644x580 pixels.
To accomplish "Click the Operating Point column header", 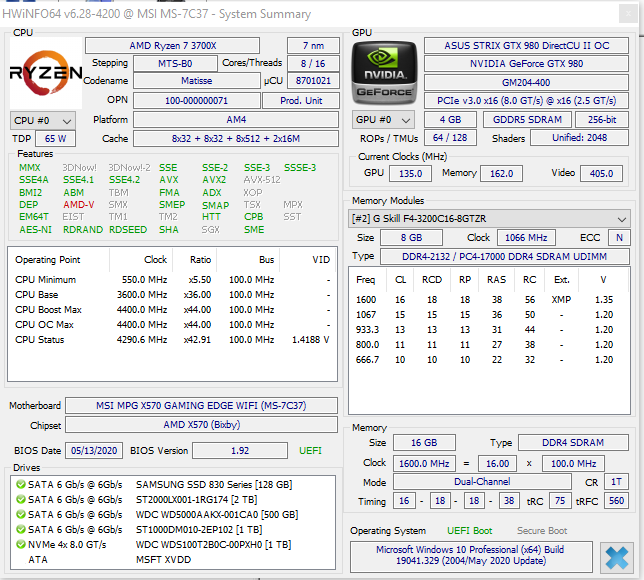I will [x=48, y=260].
